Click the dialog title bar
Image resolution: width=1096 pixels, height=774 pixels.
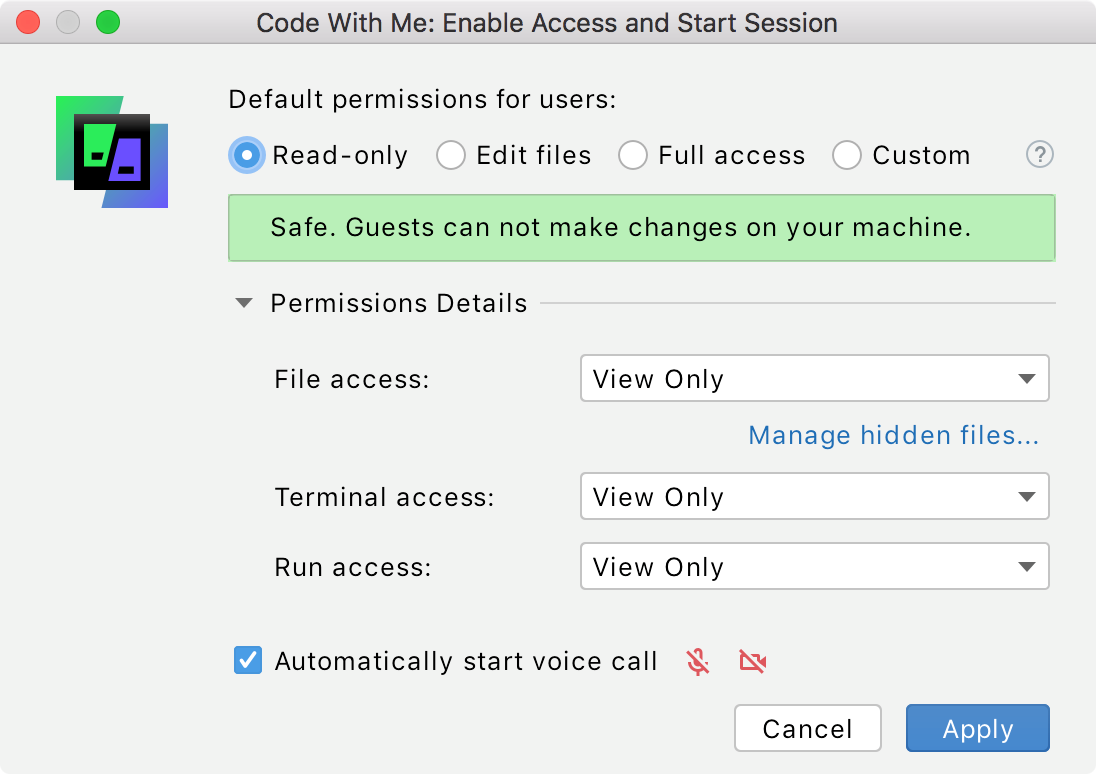(548, 22)
